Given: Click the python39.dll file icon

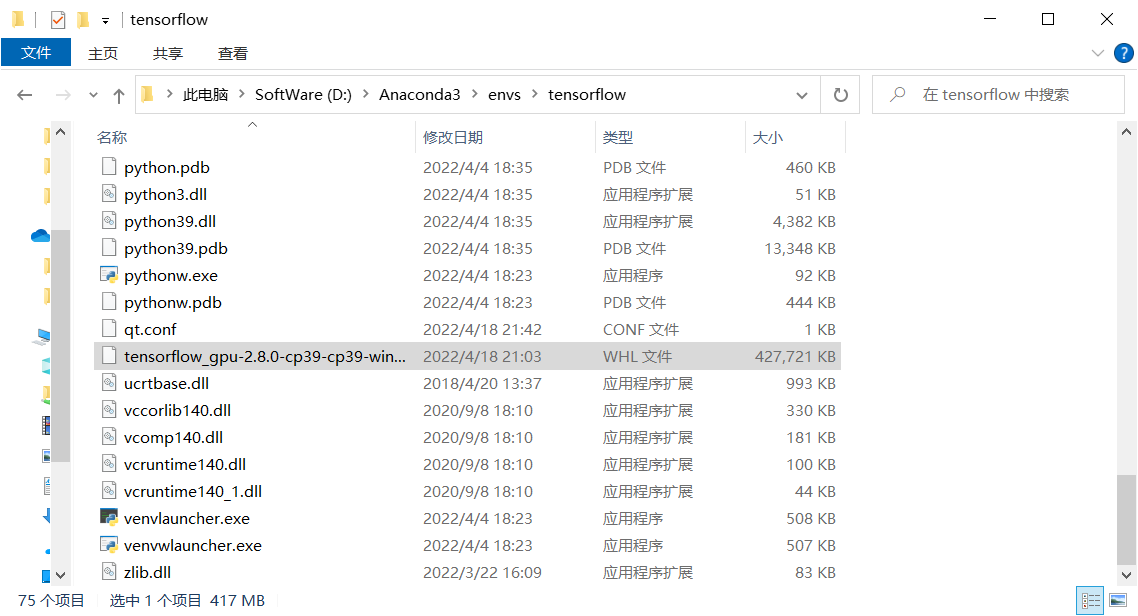Looking at the screenshot, I should [109, 221].
